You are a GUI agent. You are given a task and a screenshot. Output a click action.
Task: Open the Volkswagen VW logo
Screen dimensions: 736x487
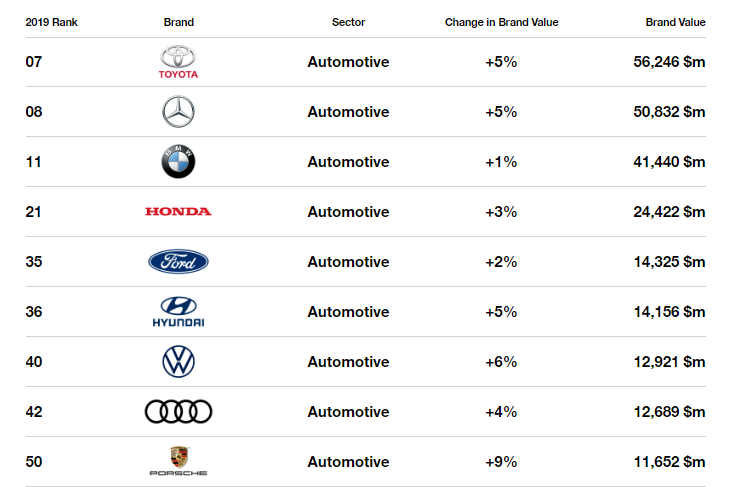click(x=178, y=362)
